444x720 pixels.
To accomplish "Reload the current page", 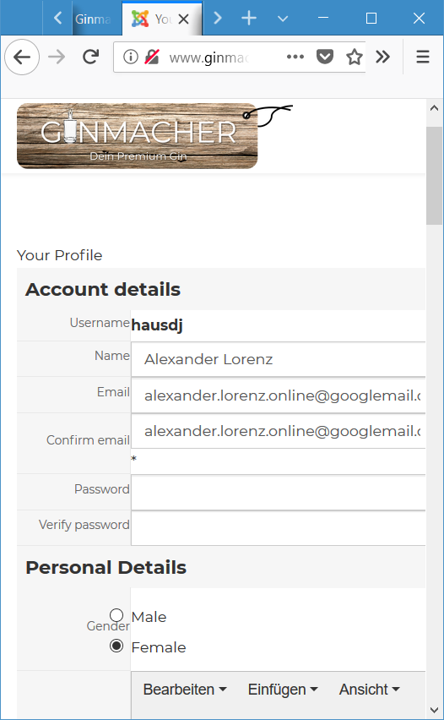I will point(91,57).
